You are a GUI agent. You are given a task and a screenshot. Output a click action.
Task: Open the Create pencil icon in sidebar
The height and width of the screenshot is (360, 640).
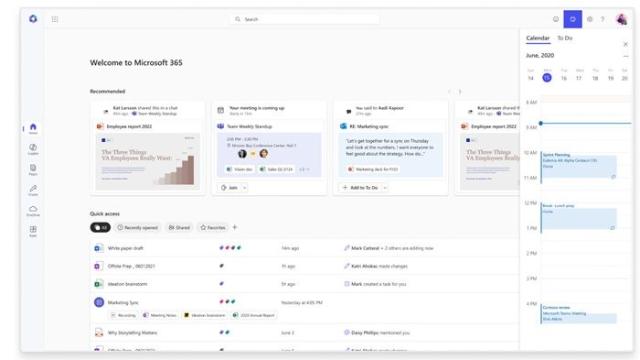[33, 190]
